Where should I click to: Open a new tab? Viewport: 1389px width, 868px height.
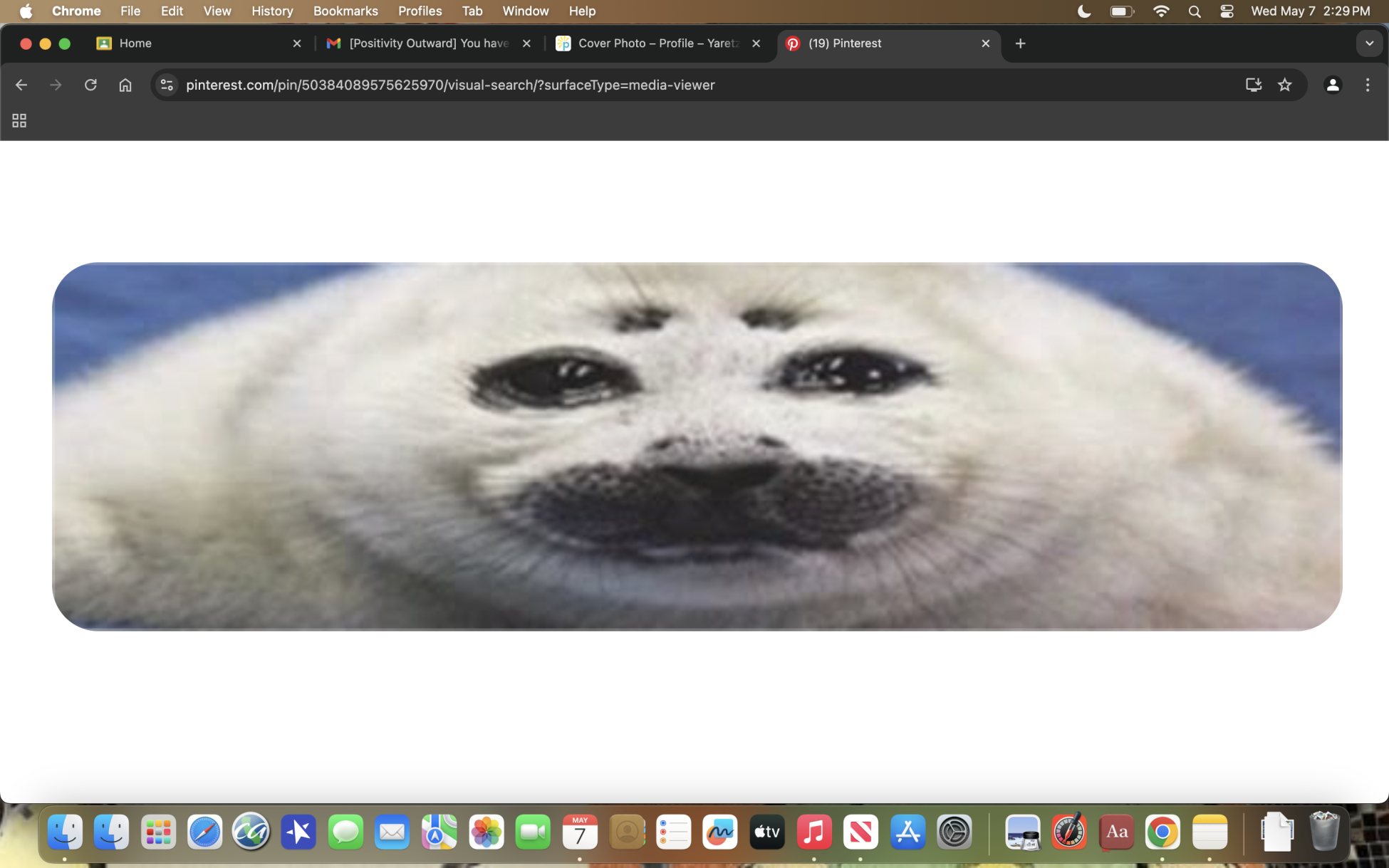tap(1021, 43)
